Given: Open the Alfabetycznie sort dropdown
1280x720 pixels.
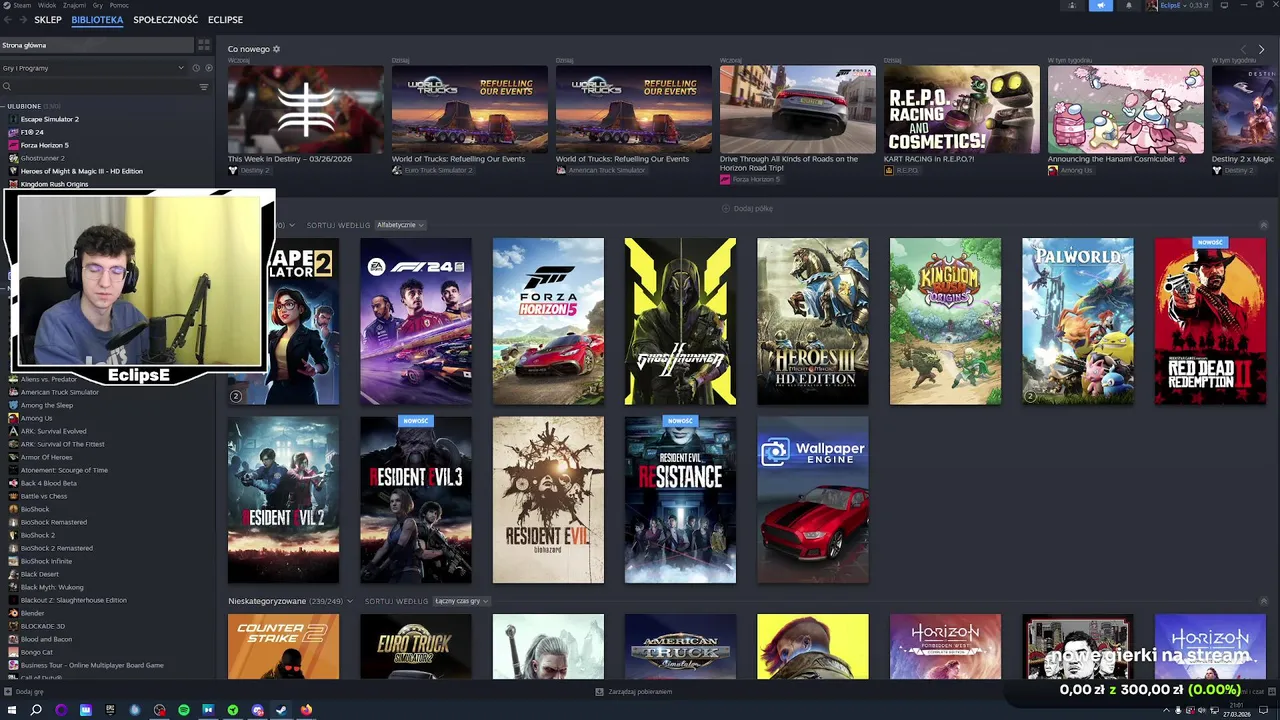Looking at the screenshot, I should (x=400, y=225).
